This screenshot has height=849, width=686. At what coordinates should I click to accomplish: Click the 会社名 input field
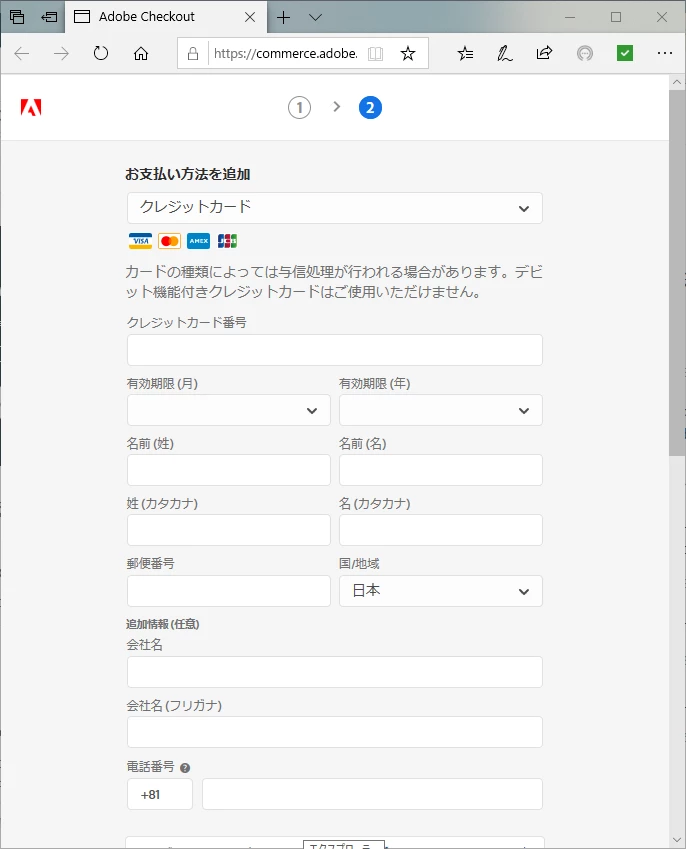coord(335,672)
